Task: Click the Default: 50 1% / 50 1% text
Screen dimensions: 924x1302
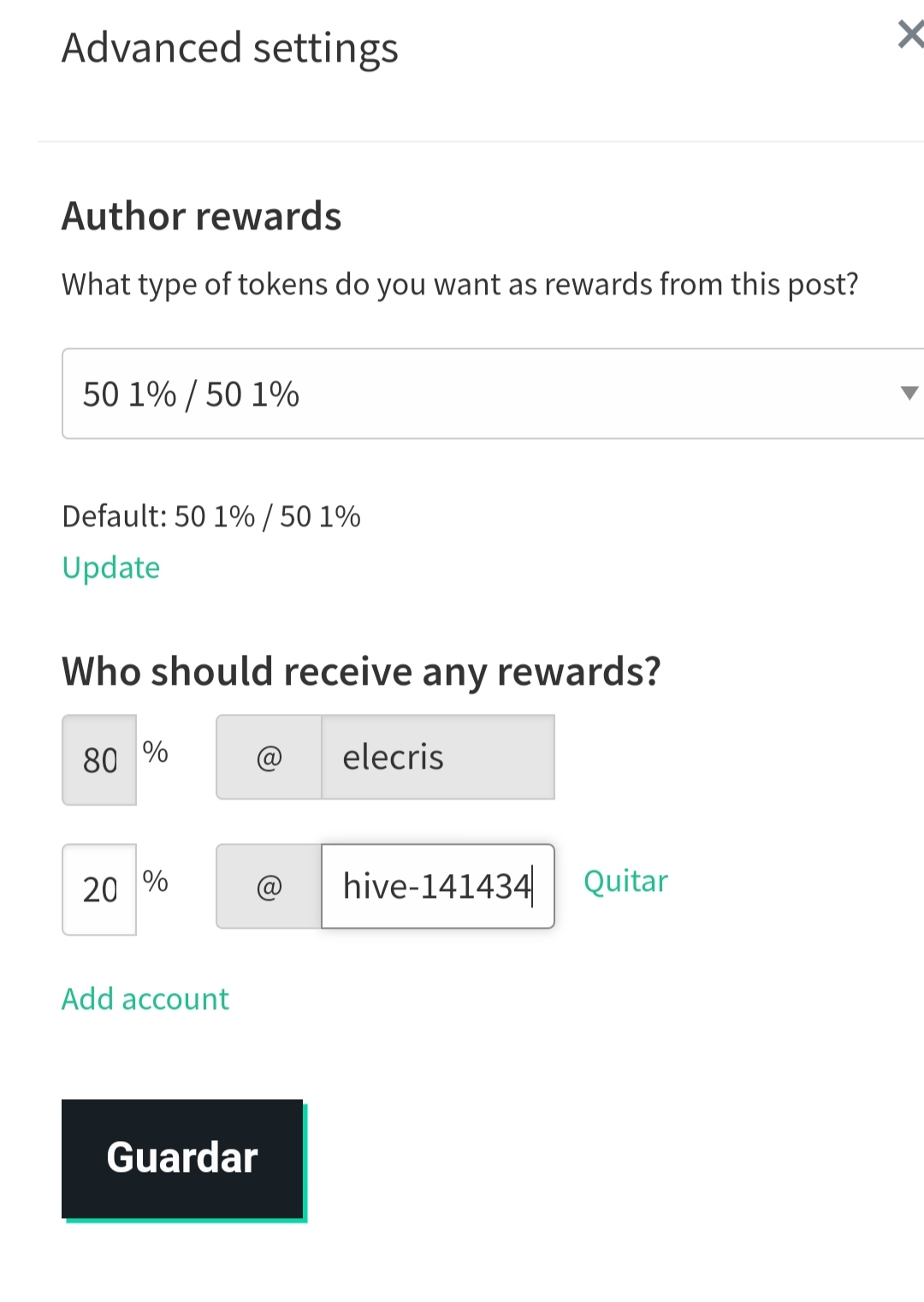Action: tap(211, 516)
